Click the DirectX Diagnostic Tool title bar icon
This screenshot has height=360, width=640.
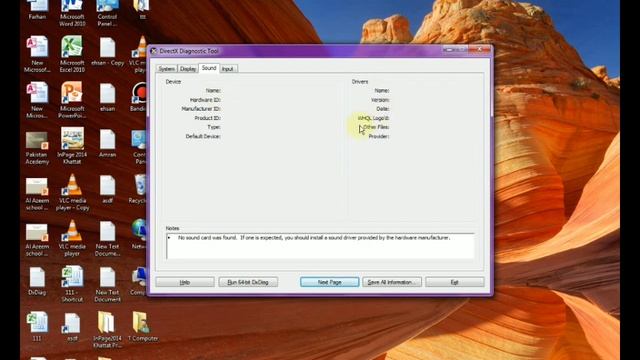[x=153, y=51]
